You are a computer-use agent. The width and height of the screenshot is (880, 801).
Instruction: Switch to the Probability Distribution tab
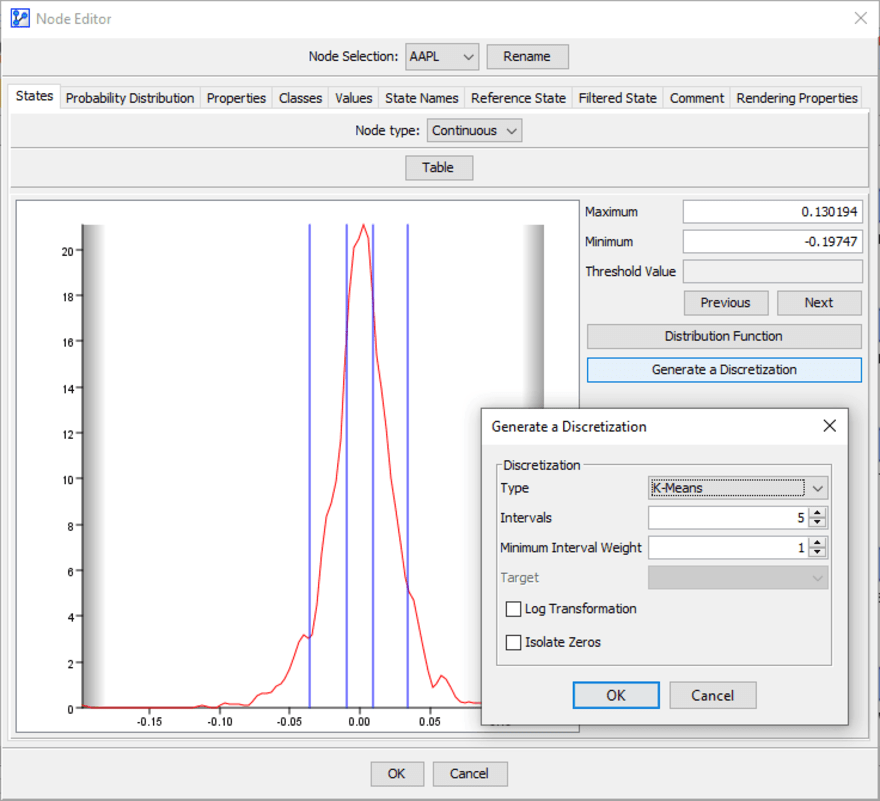[x=131, y=98]
